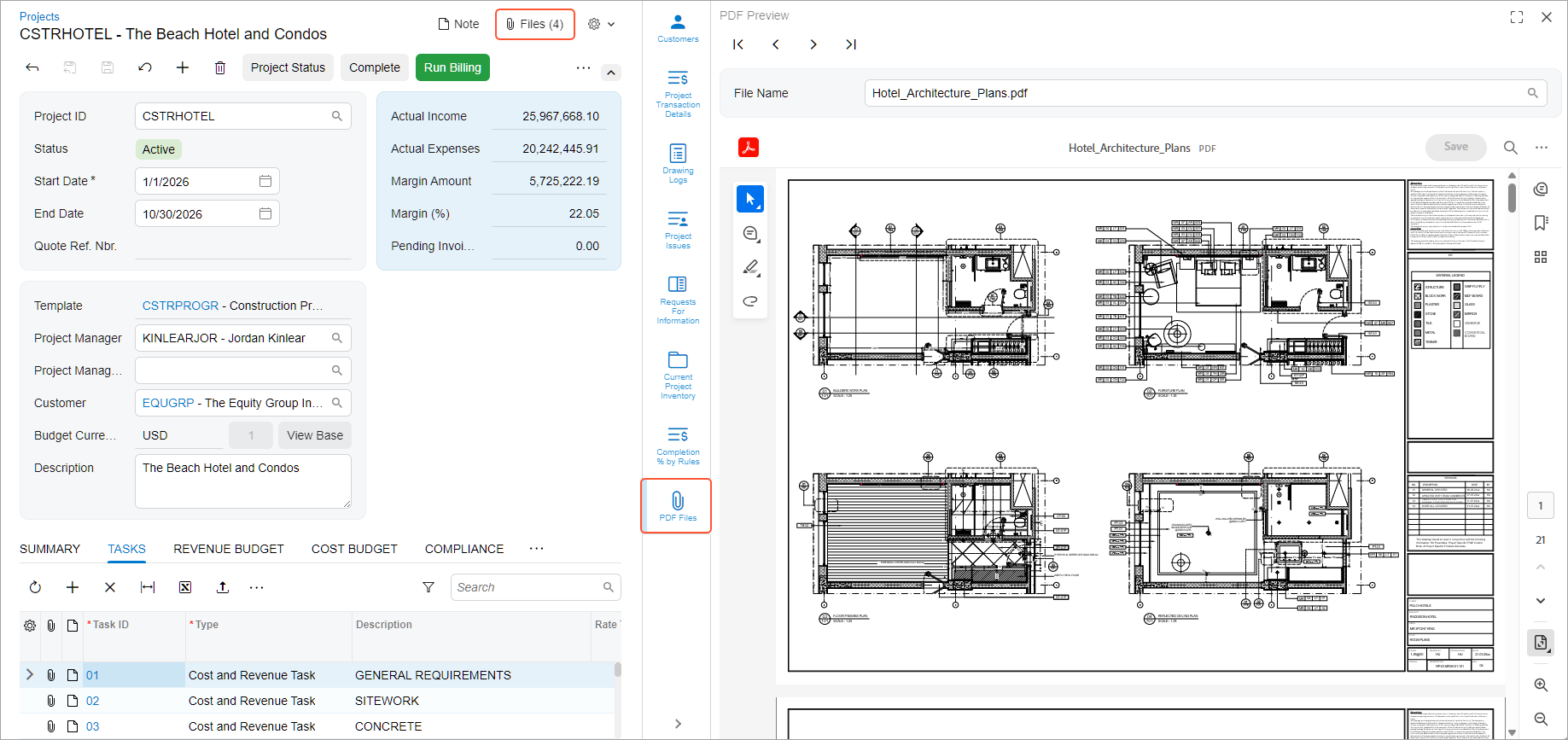The width and height of the screenshot is (1568, 740).
Task: Open task 02 link
Action: (x=92, y=701)
